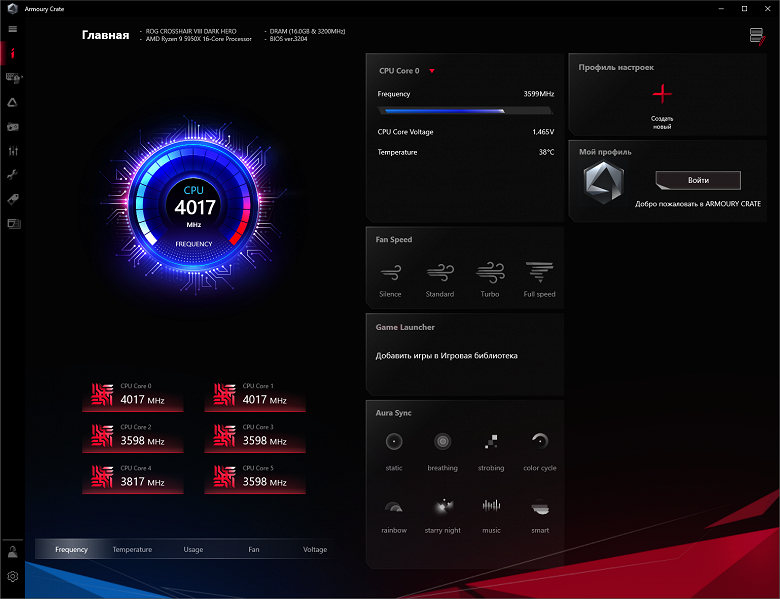This screenshot has height=599, width=780.
Task: Select the Home info sidebar icon
Action: (12, 53)
